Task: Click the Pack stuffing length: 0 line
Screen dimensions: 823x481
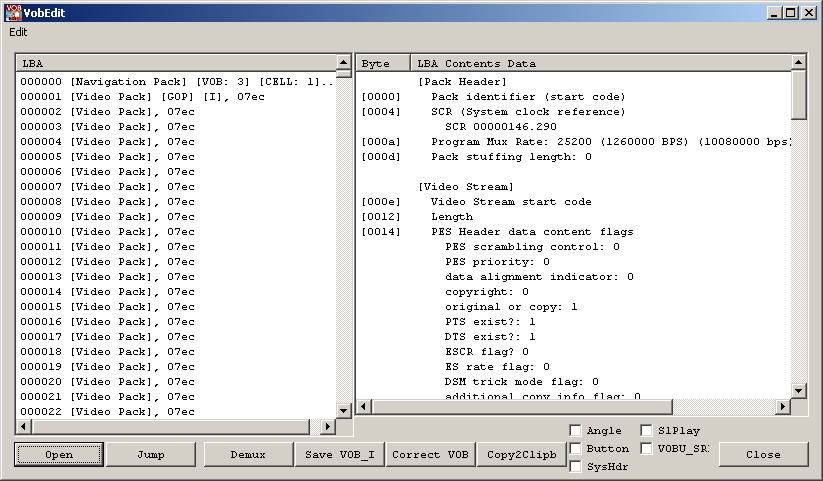Action: click(511, 157)
